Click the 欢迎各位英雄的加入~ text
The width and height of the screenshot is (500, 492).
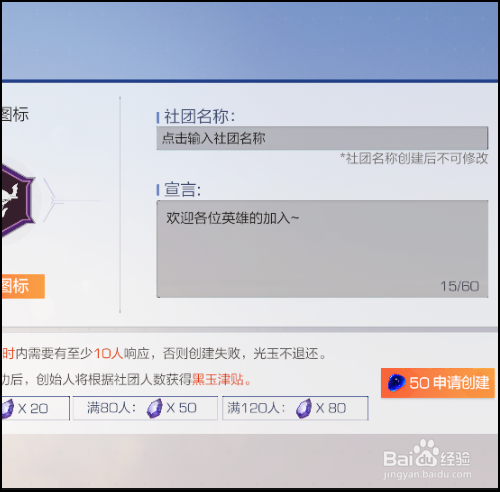click(x=233, y=218)
